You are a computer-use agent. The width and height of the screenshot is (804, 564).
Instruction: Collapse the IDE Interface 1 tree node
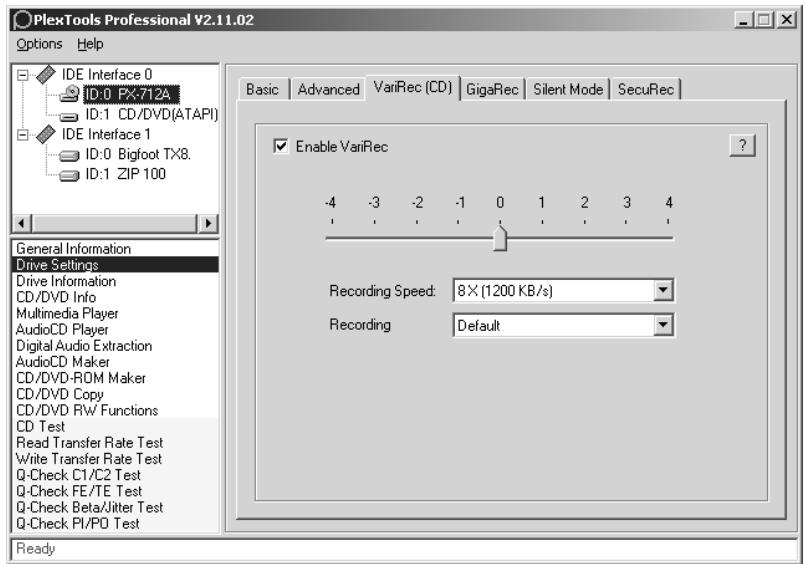pyautogui.click(x=23, y=135)
